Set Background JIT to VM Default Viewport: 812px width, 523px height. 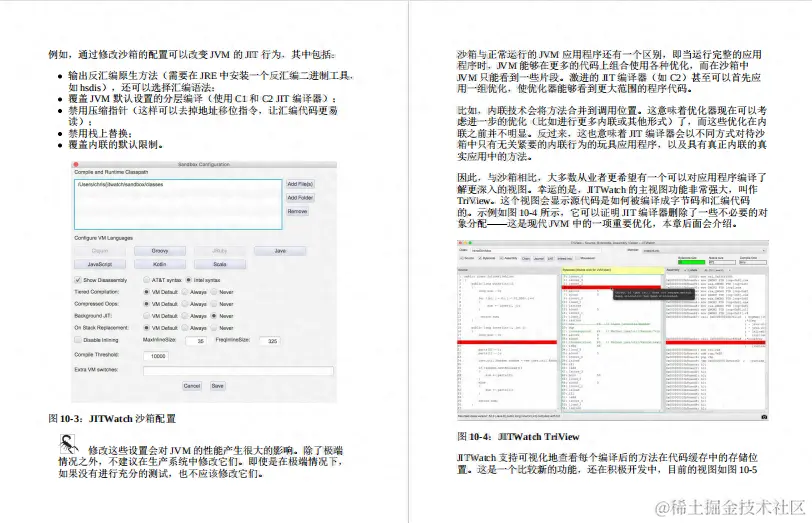[147, 316]
